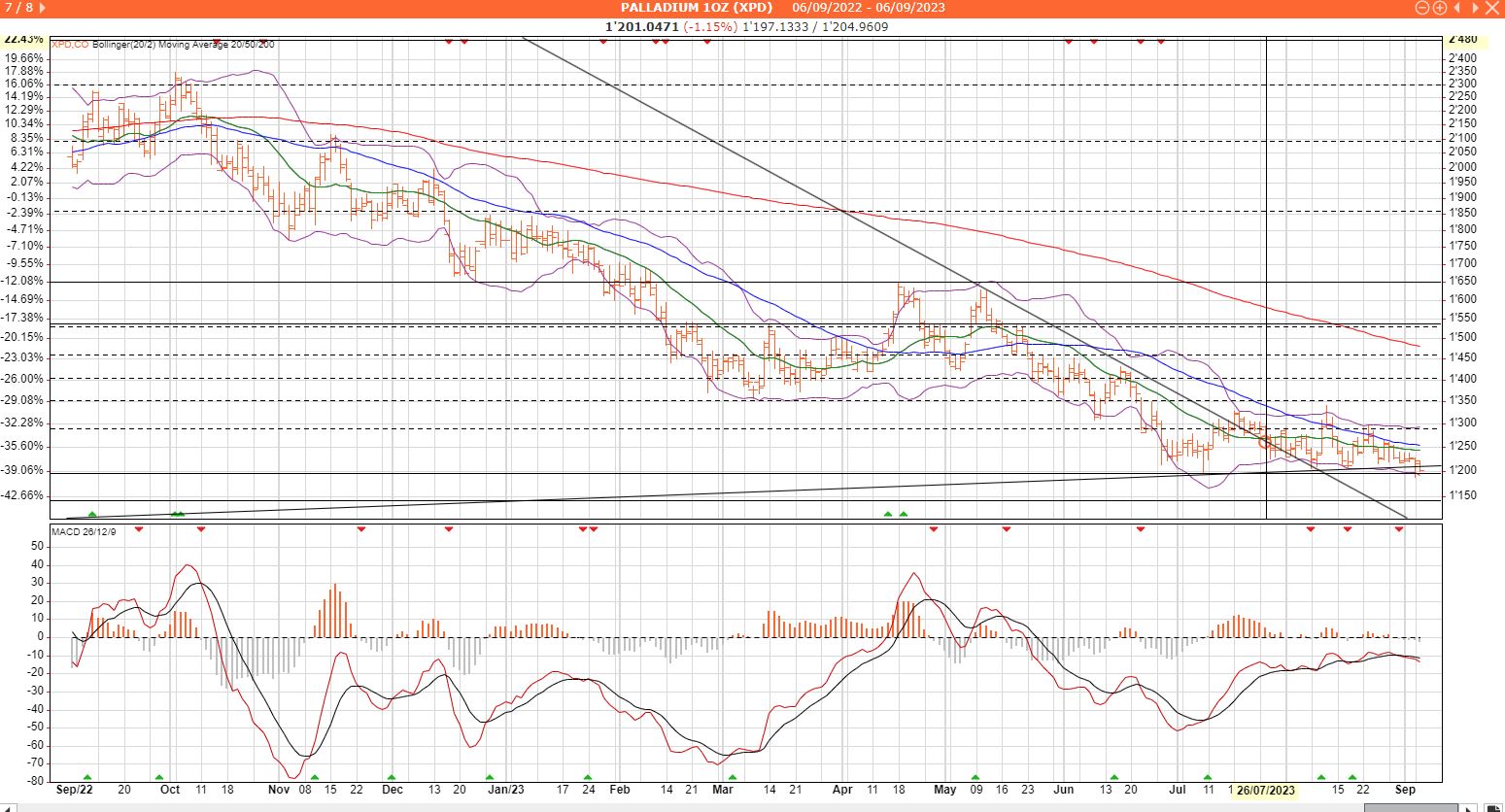The image size is (1505, 812).
Task: Click the 22.43% label on left axis
Action: pyautogui.click(x=23, y=40)
